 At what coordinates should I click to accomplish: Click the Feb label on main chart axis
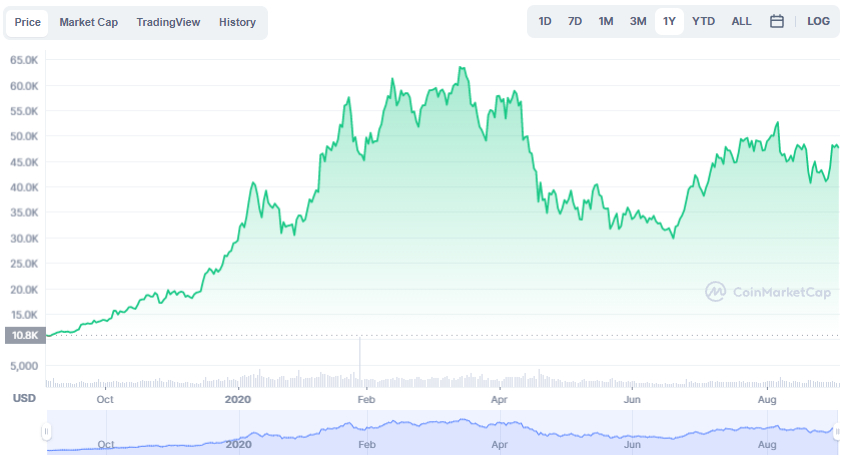pyautogui.click(x=366, y=399)
